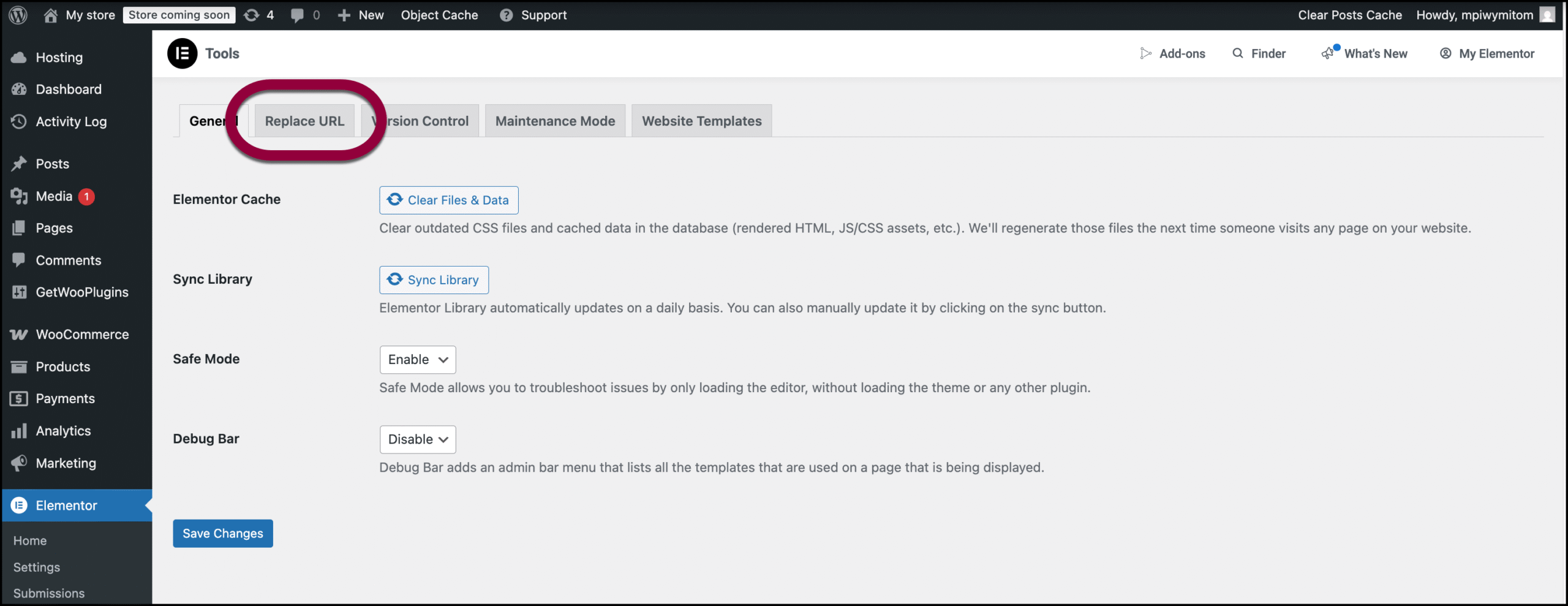
Task: Click the Posts pin icon
Action: pos(19,164)
